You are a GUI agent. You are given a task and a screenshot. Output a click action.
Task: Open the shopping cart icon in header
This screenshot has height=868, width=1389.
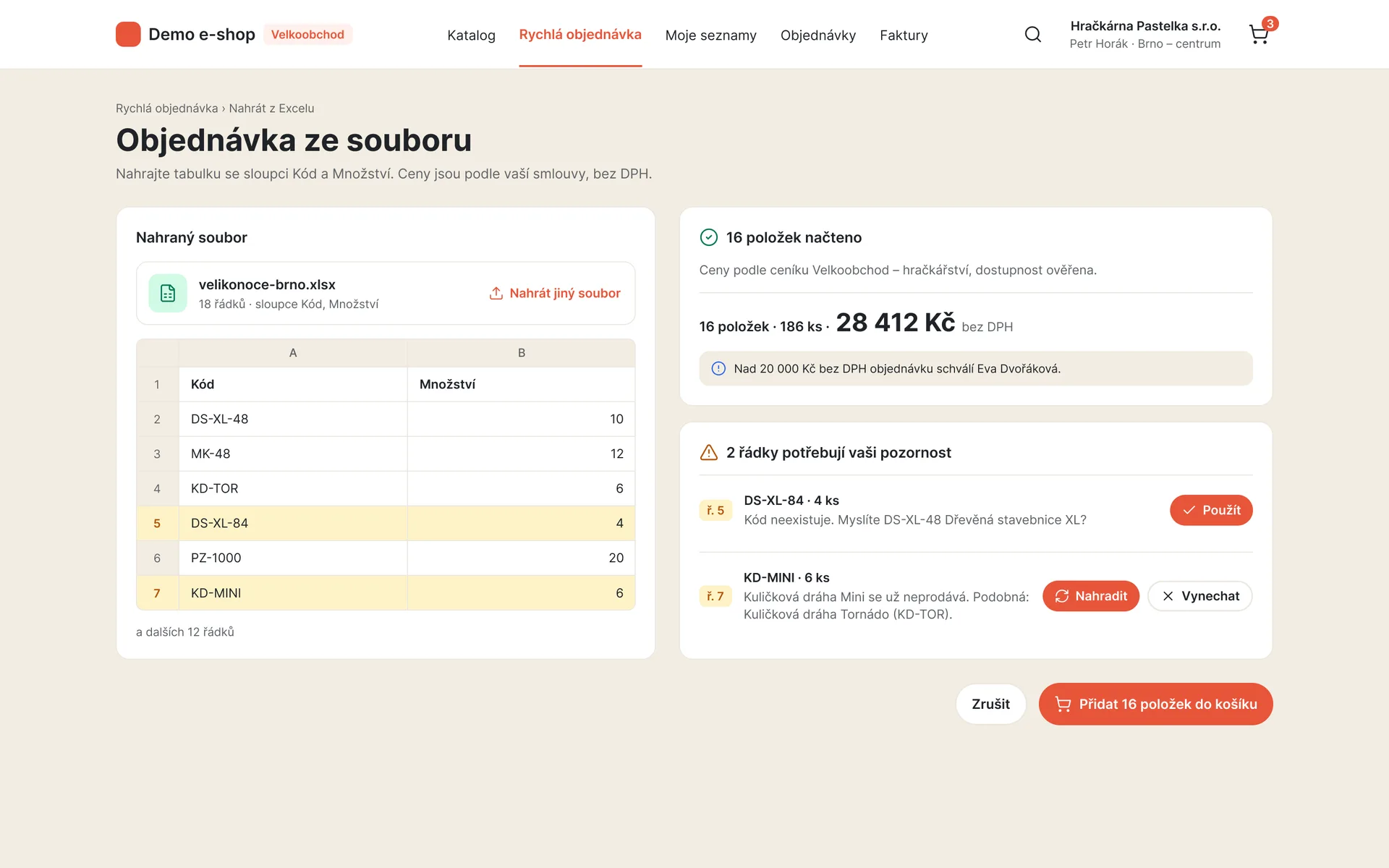(1259, 35)
